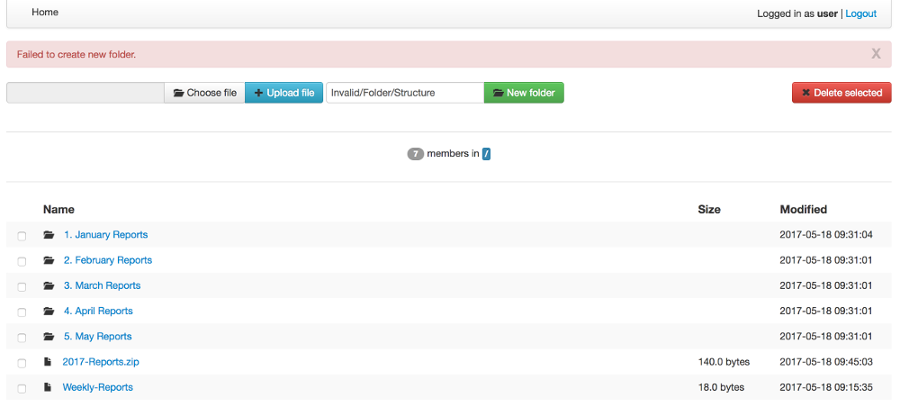The image size is (900, 416).
Task: Click the folder icon beside May Reports
Action: (x=48, y=337)
